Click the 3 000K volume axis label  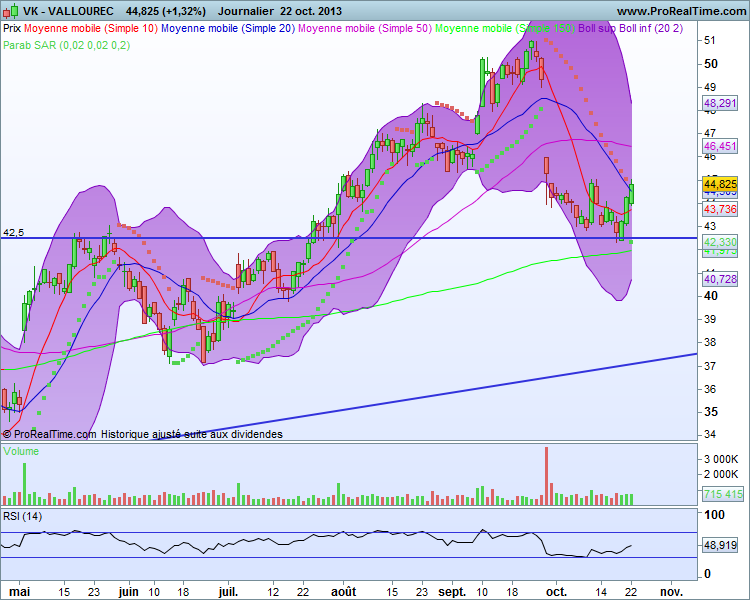[x=721, y=459]
